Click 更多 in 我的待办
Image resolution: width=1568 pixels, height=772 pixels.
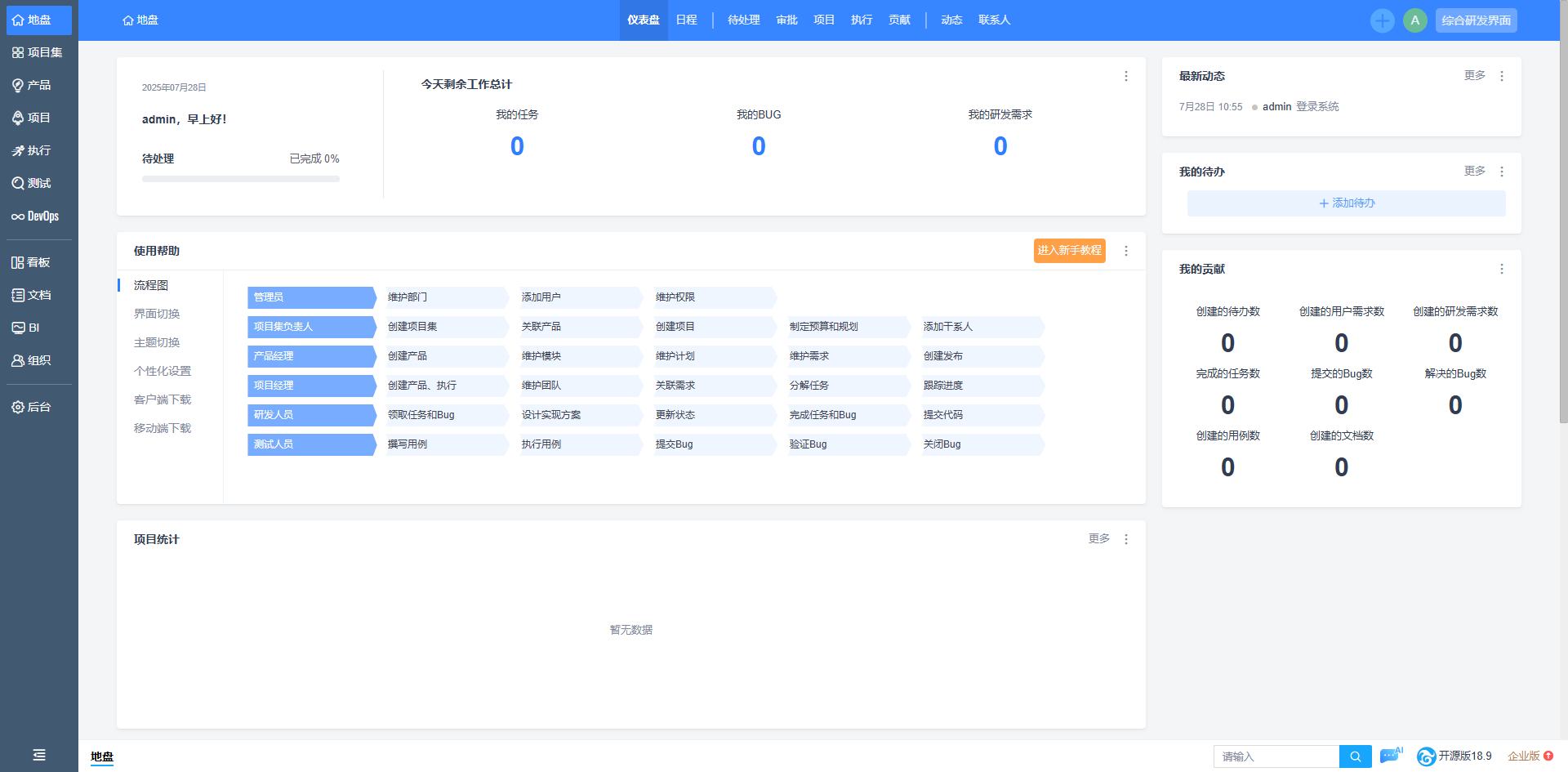[1474, 171]
